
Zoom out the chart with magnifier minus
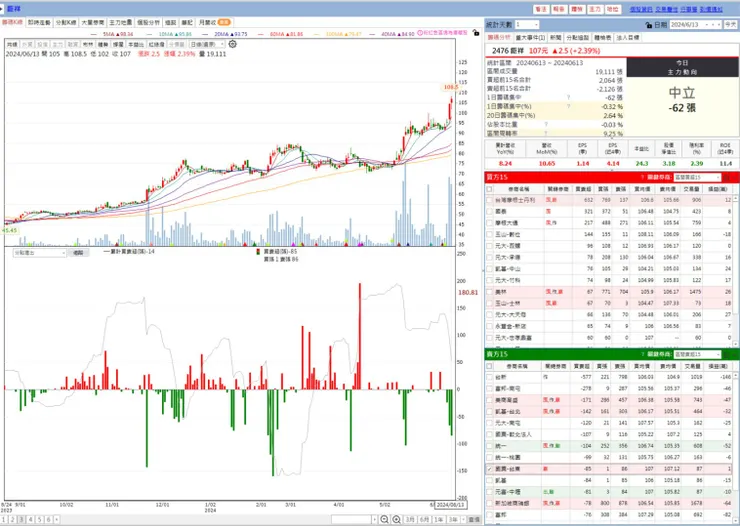(384, 519)
